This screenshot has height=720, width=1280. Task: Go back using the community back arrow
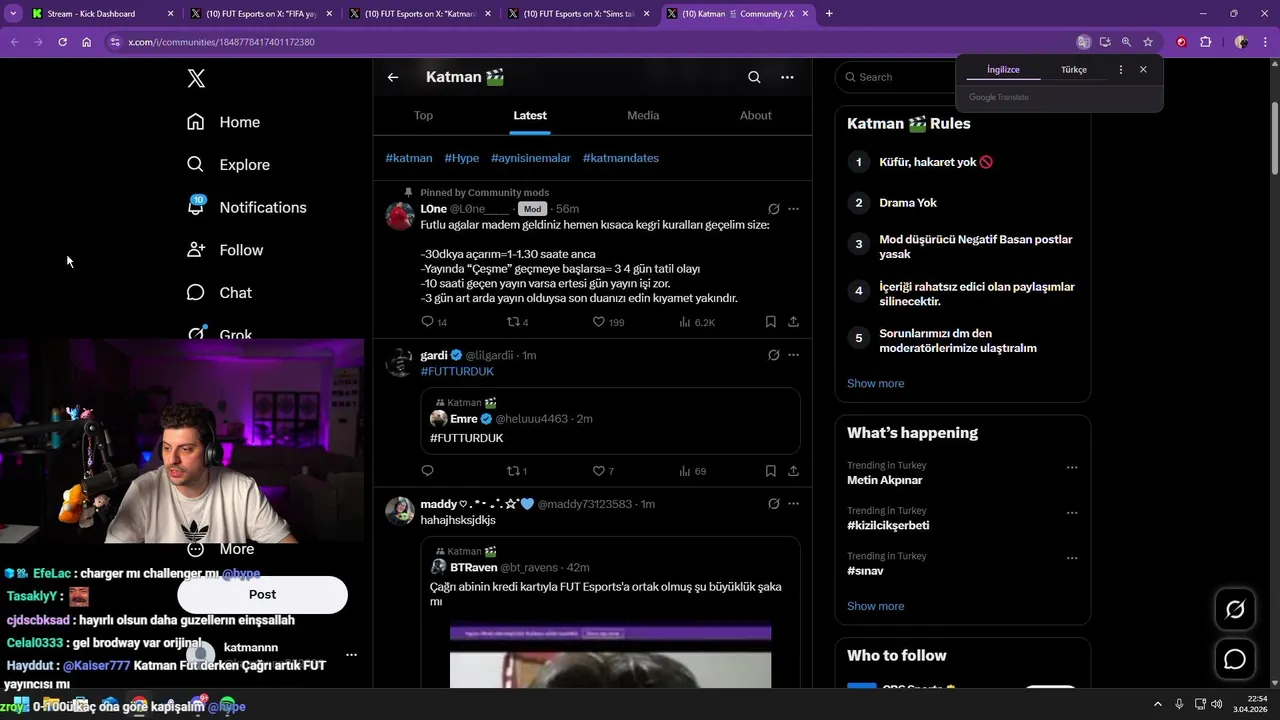click(x=393, y=77)
